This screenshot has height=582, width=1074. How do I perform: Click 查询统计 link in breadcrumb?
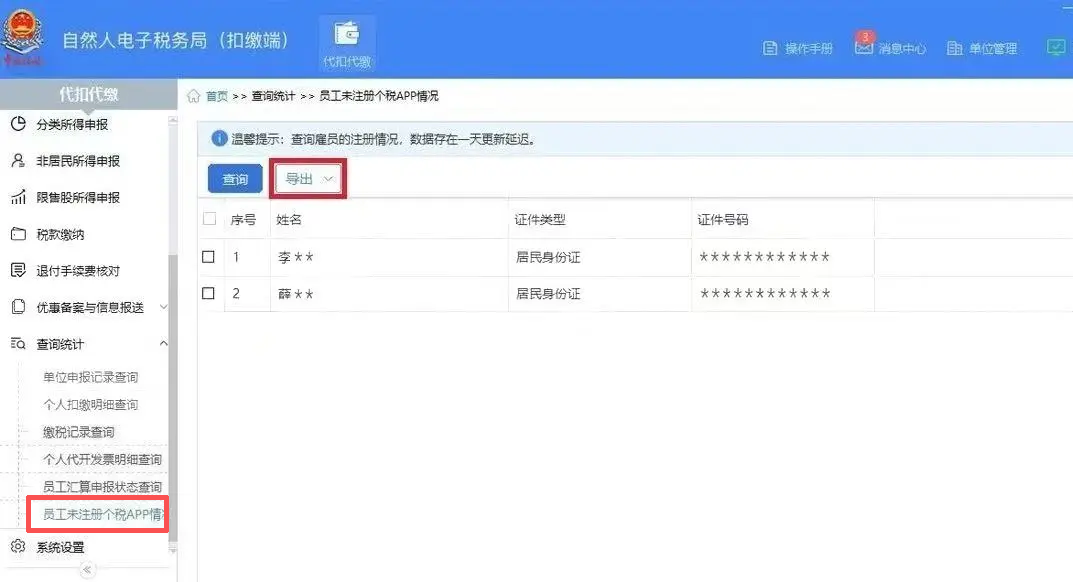(273, 96)
